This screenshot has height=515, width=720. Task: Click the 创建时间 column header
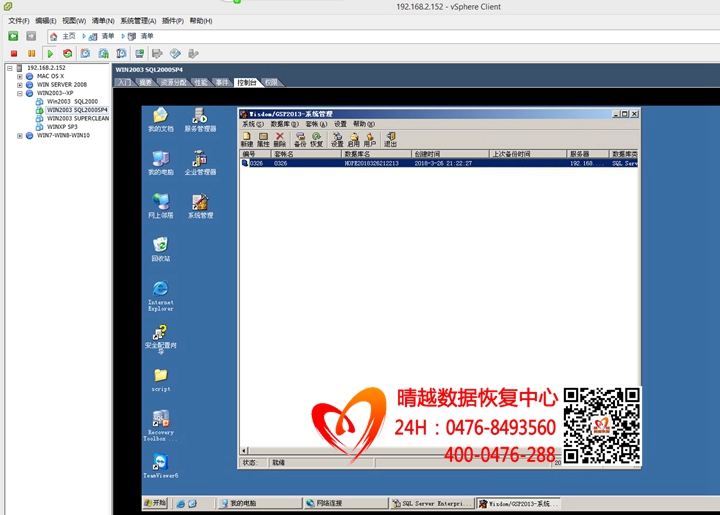click(x=450, y=154)
